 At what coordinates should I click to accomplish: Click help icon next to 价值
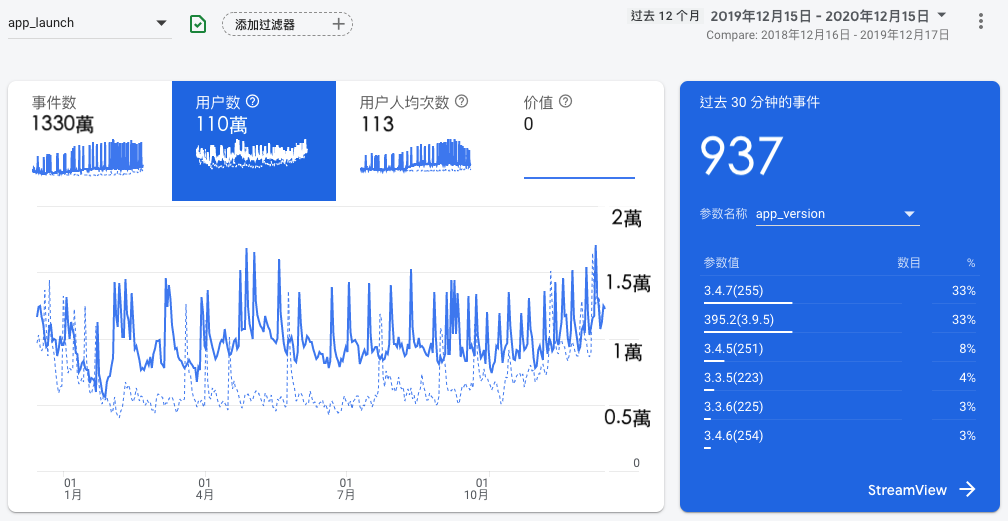tap(565, 101)
